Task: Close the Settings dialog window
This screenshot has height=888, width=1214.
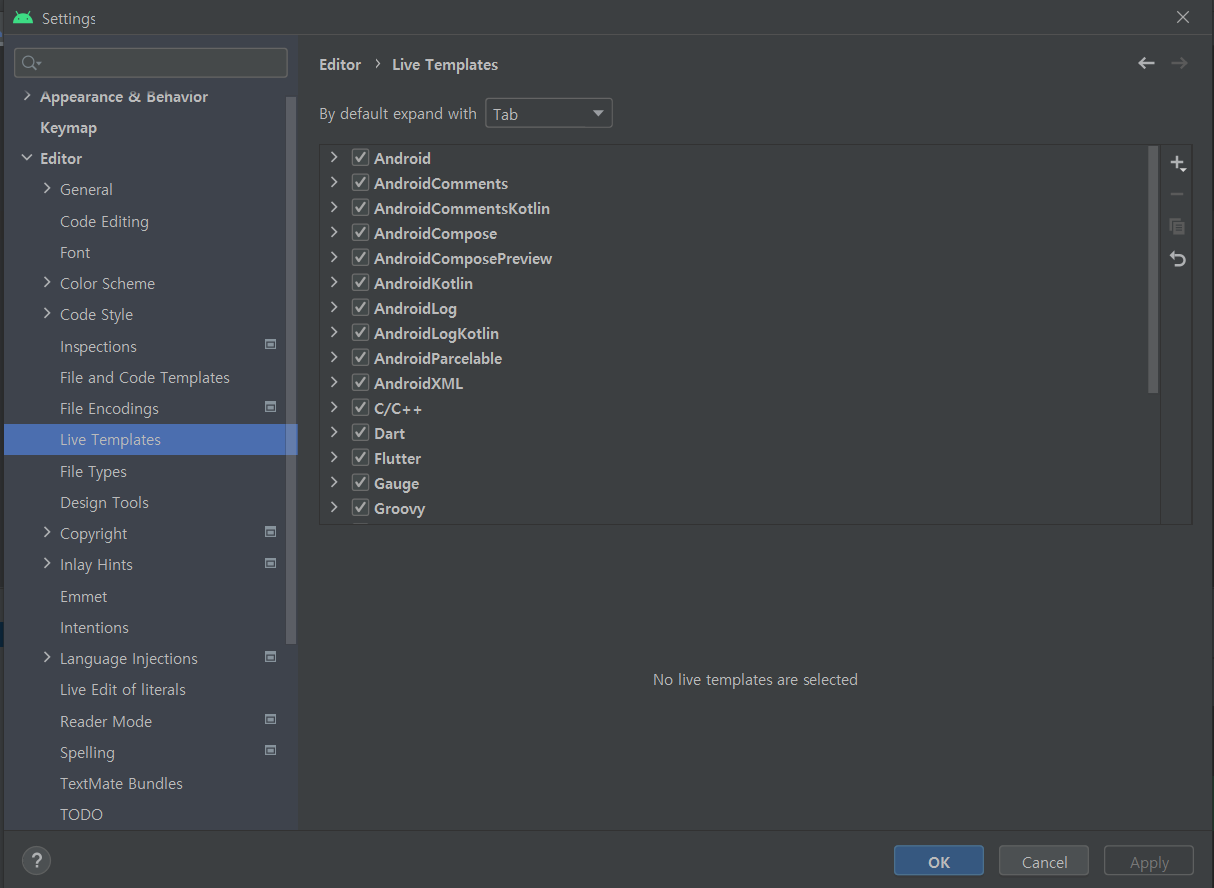Action: click(1183, 17)
